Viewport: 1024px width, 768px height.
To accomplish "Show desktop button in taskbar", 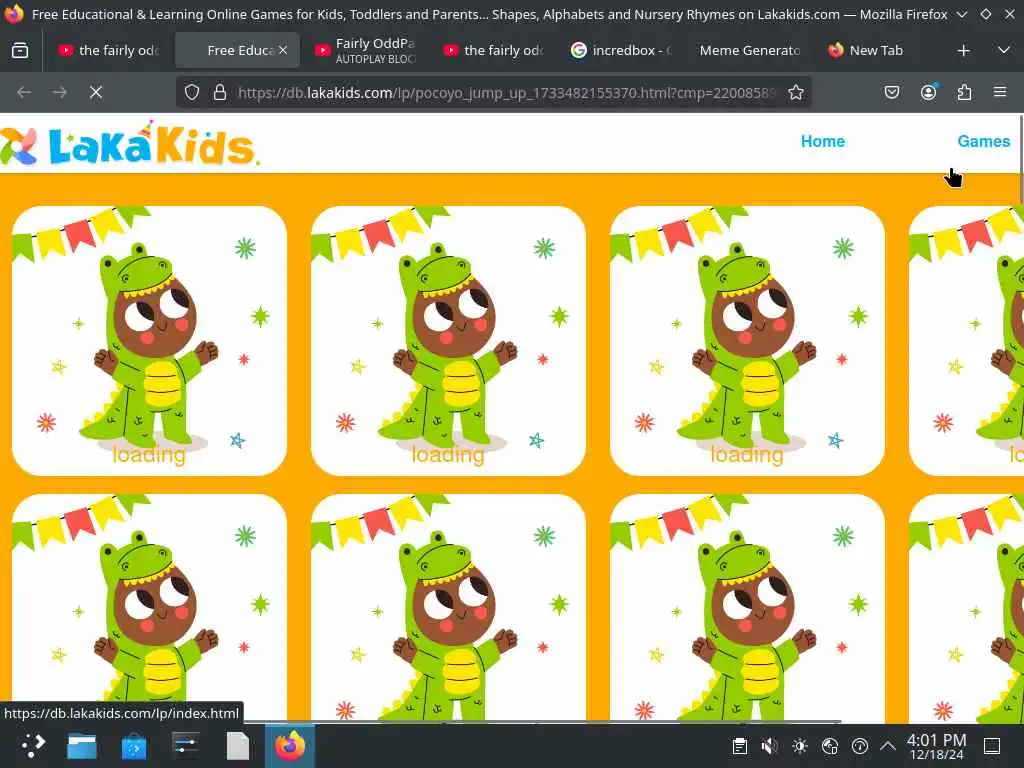I will (x=992, y=746).
